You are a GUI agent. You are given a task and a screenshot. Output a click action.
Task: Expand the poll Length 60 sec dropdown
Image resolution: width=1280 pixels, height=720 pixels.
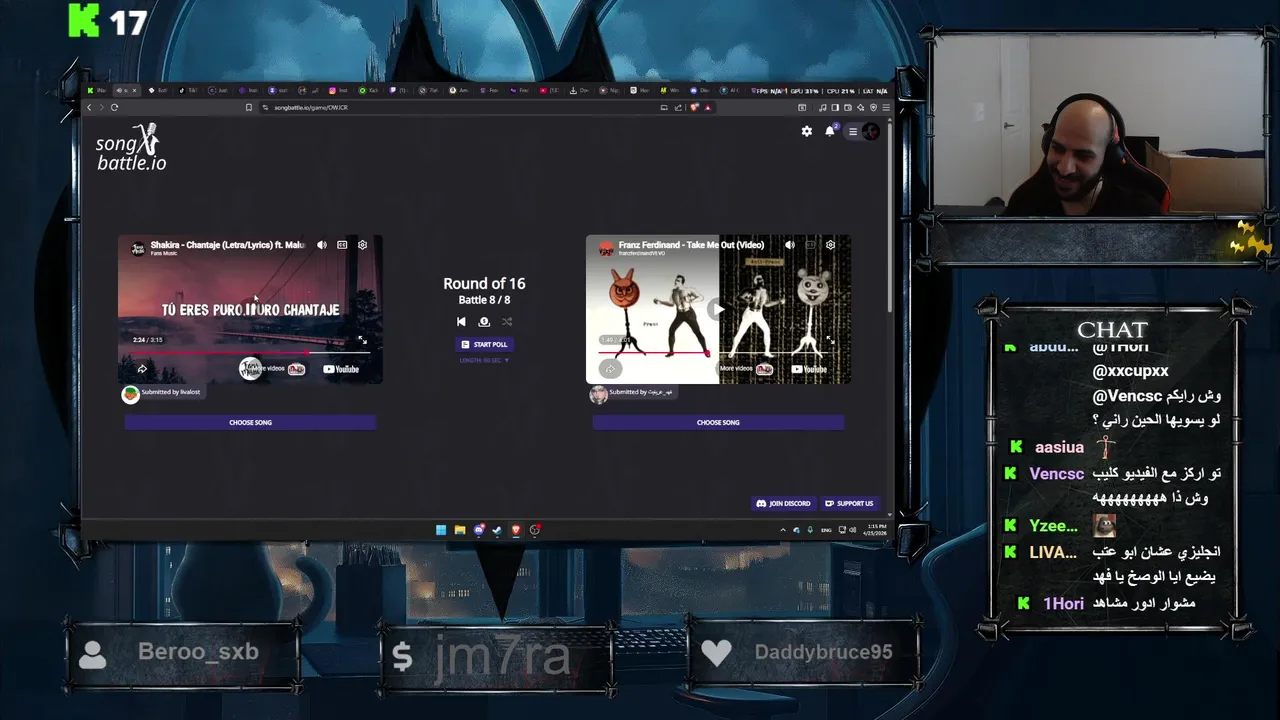pyautogui.click(x=484, y=360)
